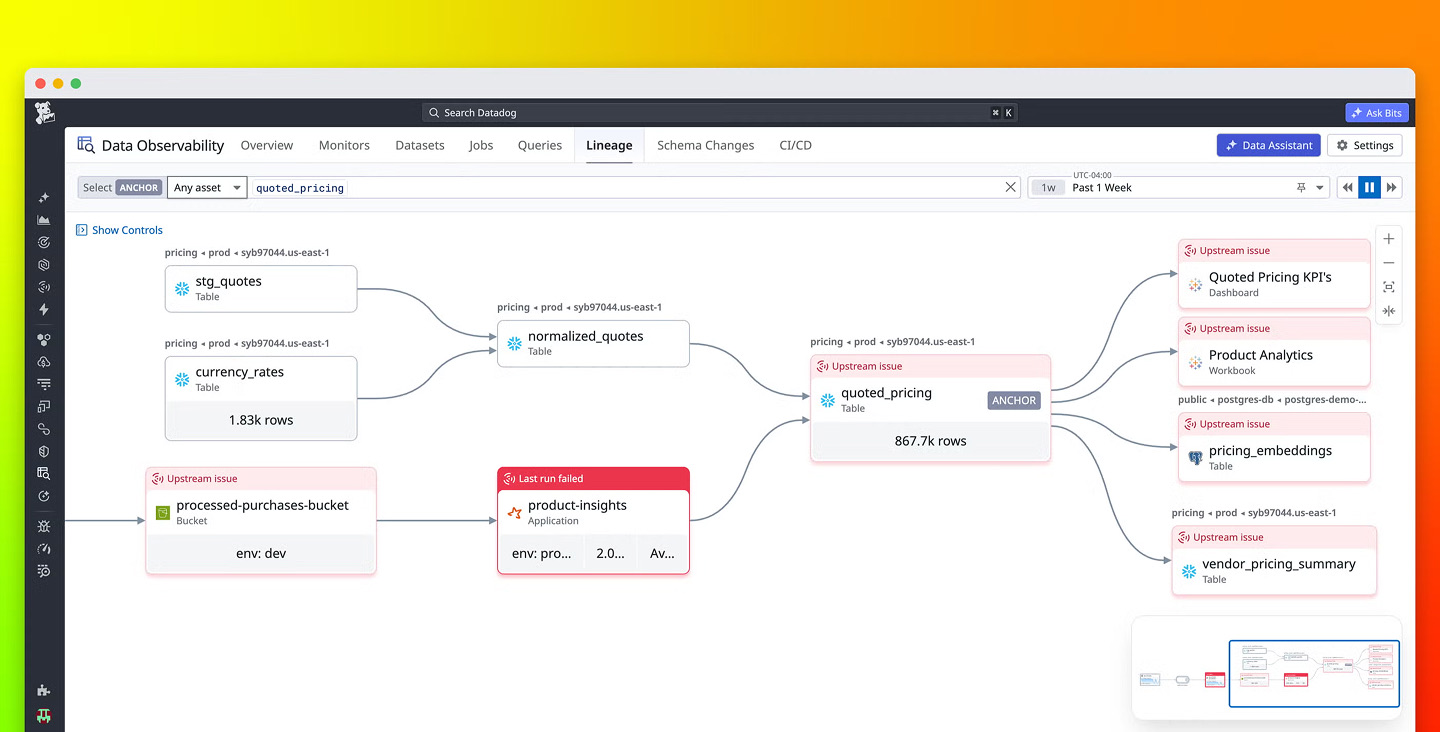Open the shield security icon in sidebar
Image resolution: width=1440 pixels, height=732 pixels.
pyautogui.click(x=44, y=452)
